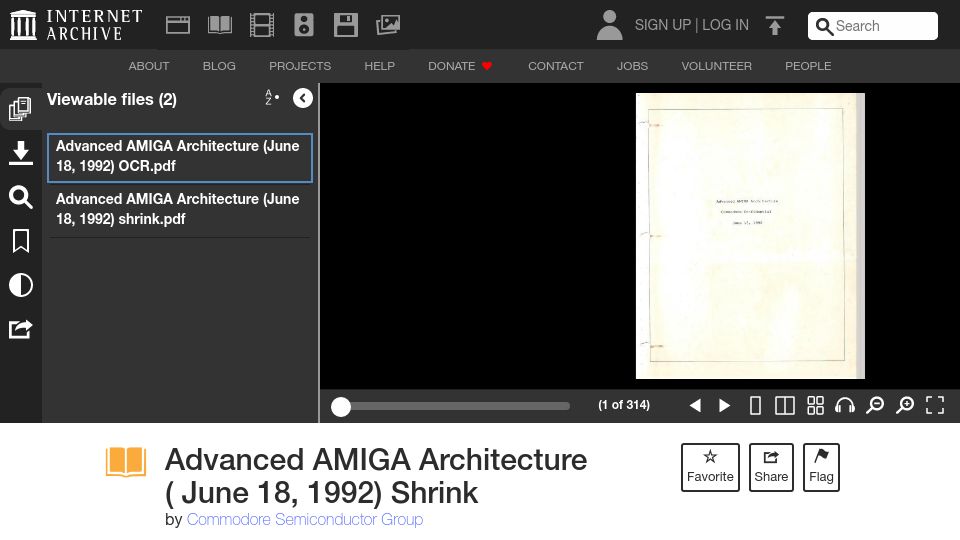The height and width of the screenshot is (540, 960).
Task: Open the DONATE menu item
Action: [x=460, y=66]
